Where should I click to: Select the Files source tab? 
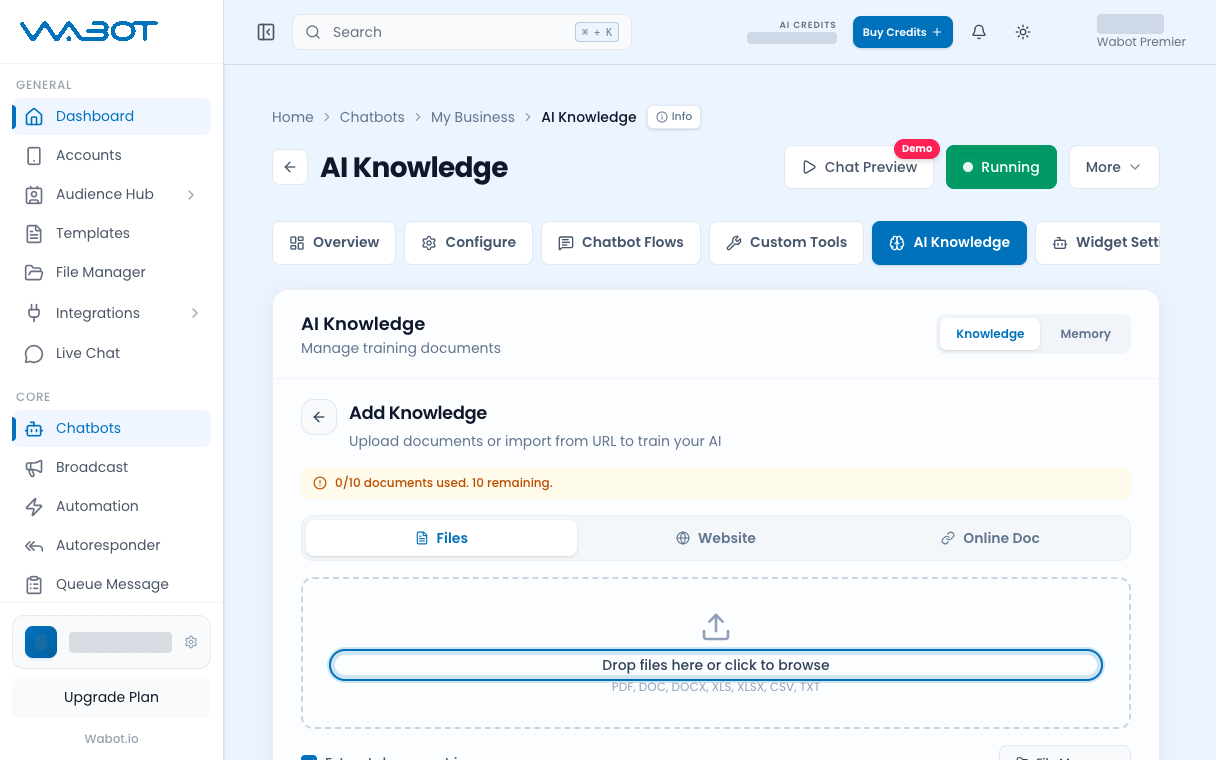[x=441, y=538]
